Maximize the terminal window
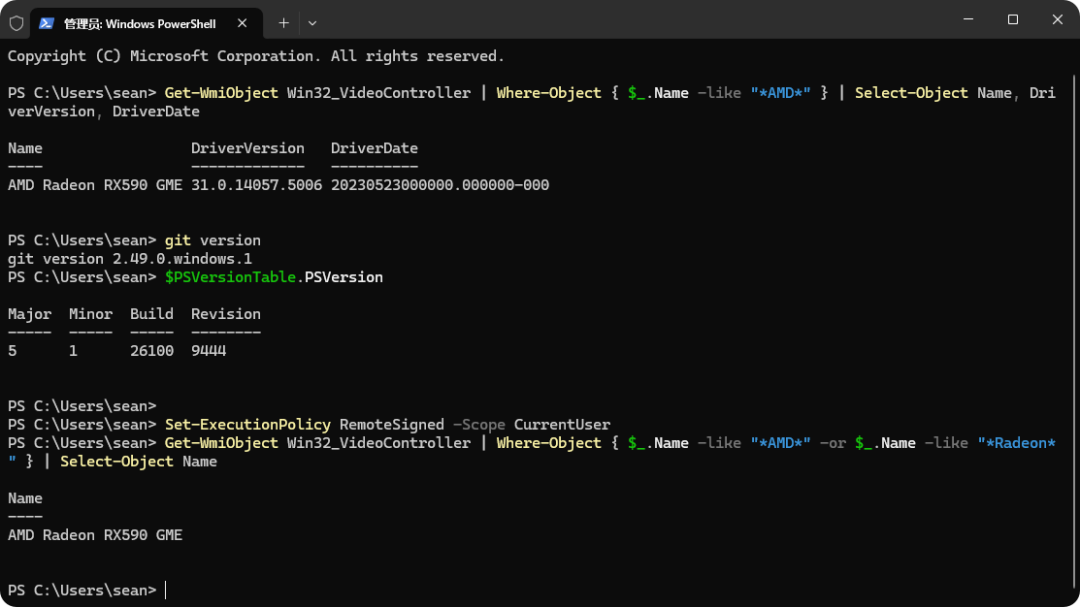 [1012, 19]
